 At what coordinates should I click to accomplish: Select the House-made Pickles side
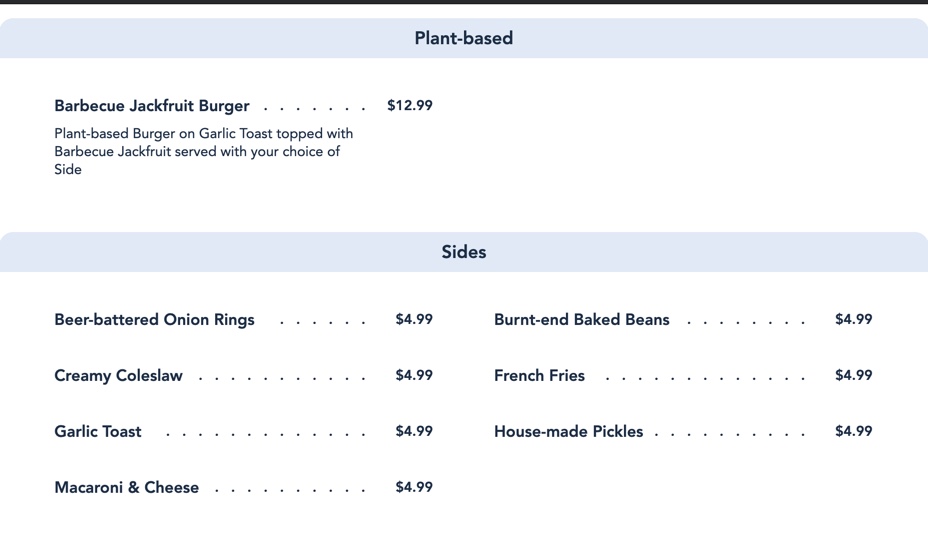[x=568, y=432]
